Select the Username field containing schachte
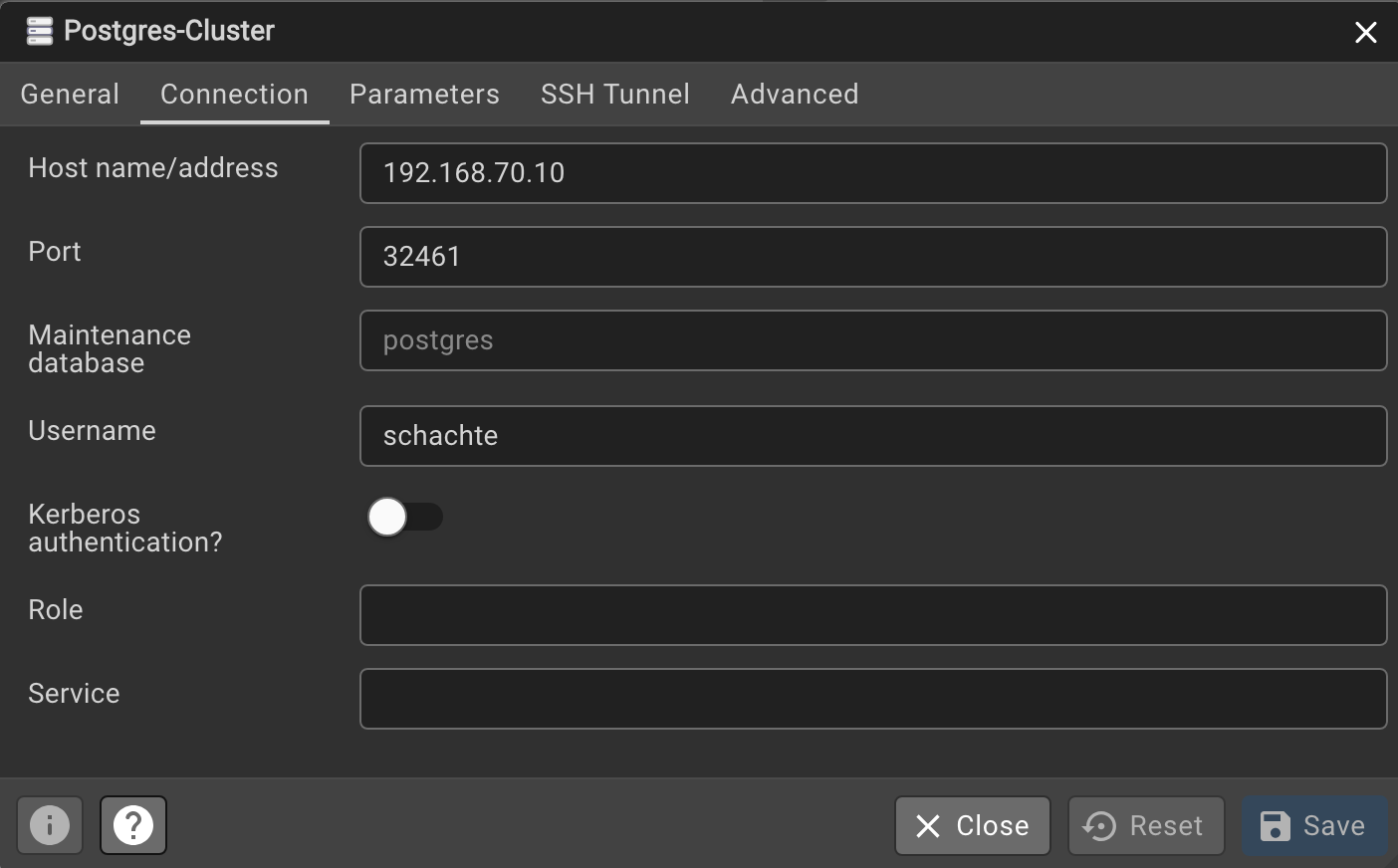 (x=872, y=436)
